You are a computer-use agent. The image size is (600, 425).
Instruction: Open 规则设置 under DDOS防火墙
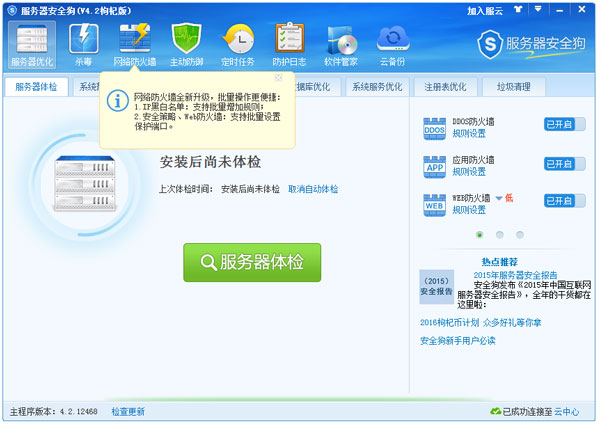[469, 134]
